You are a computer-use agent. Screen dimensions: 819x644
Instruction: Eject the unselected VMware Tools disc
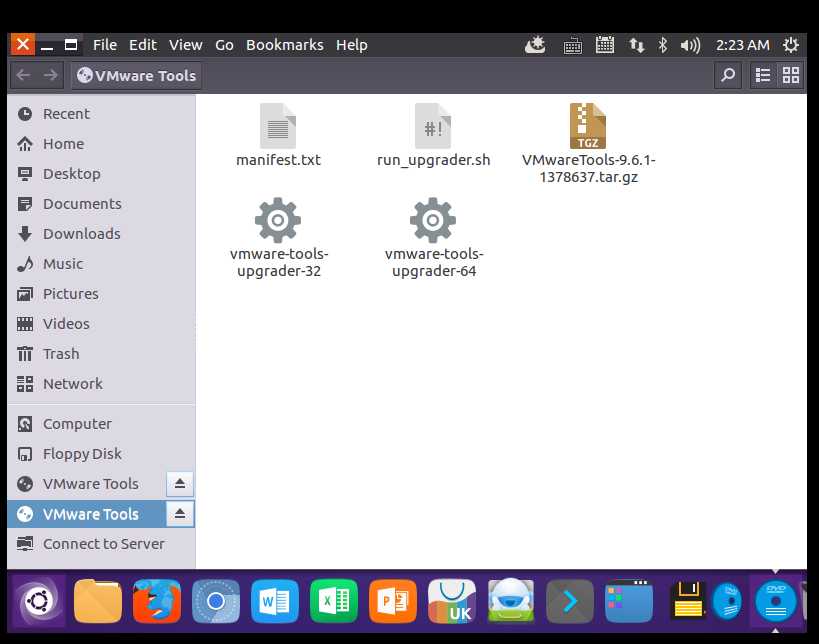point(180,484)
